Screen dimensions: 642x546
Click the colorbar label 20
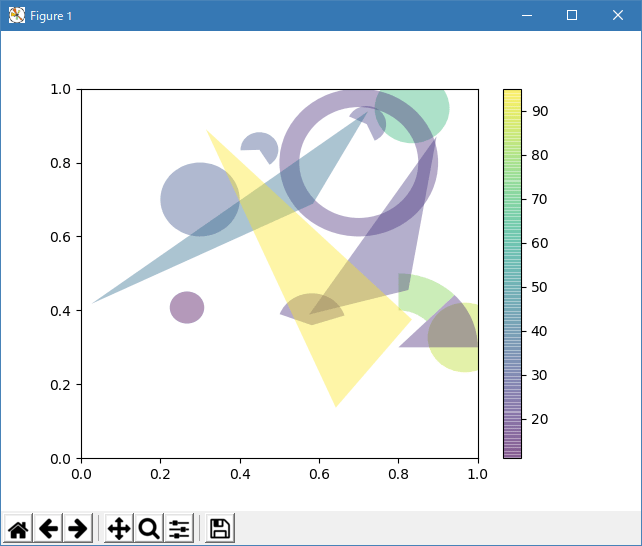click(540, 419)
